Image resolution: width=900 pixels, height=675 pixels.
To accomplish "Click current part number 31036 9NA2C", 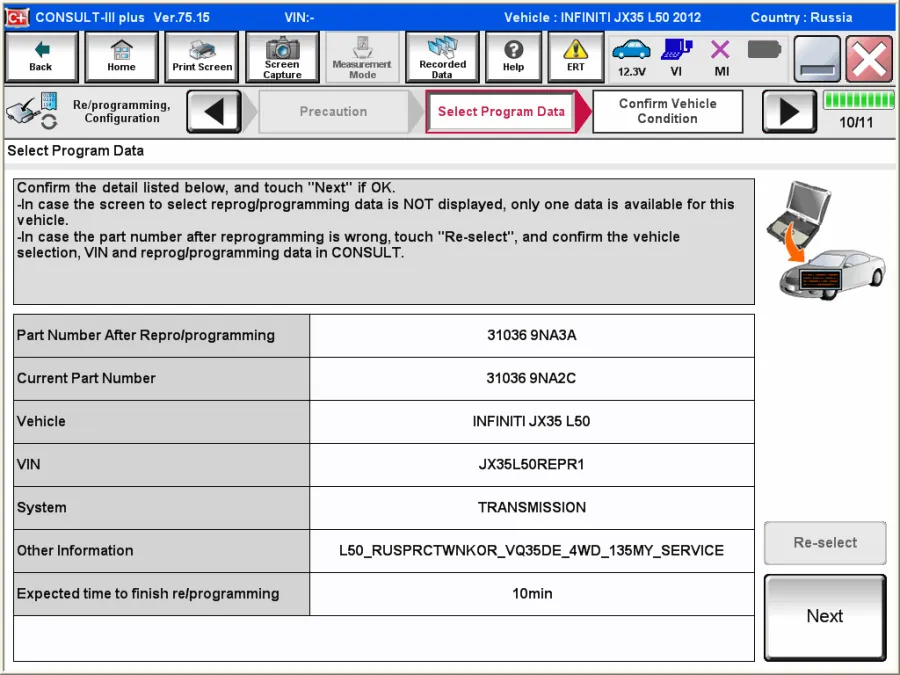I will [x=532, y=378].
